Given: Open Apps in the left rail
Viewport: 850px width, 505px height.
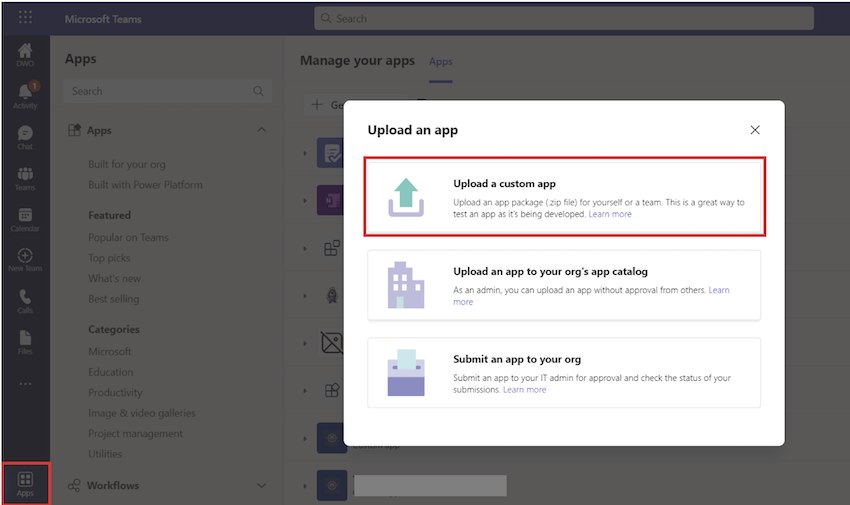Looking at the screenshot, I should (25, 484).
